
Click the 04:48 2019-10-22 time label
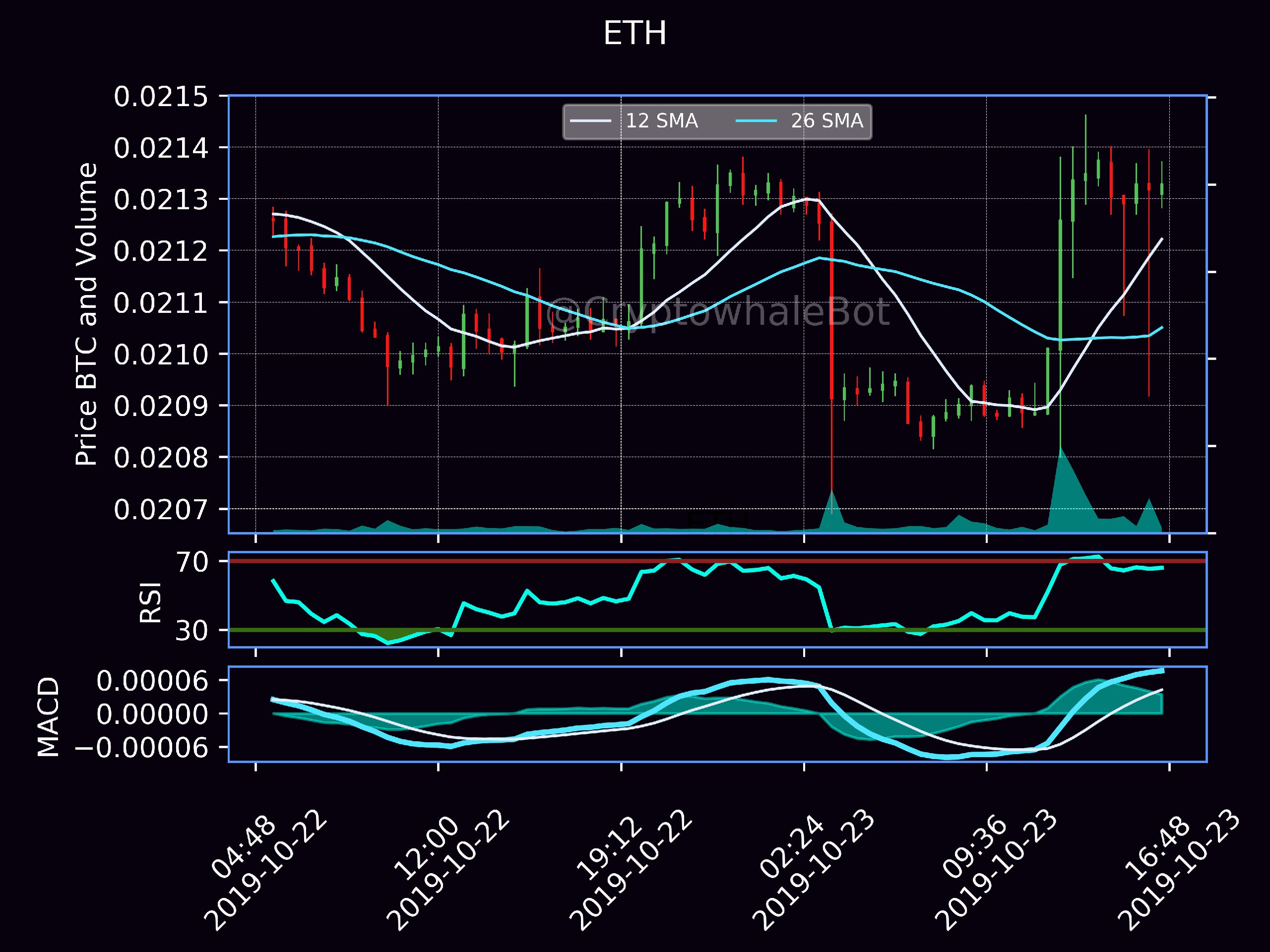(265, 869)
